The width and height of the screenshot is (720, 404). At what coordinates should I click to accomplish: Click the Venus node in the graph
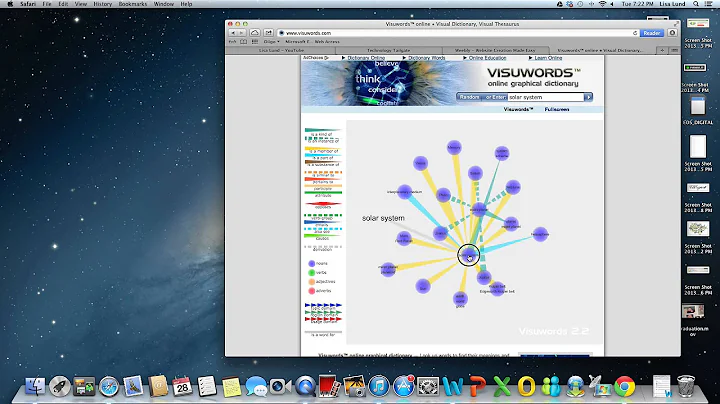[x=420, y=163]
